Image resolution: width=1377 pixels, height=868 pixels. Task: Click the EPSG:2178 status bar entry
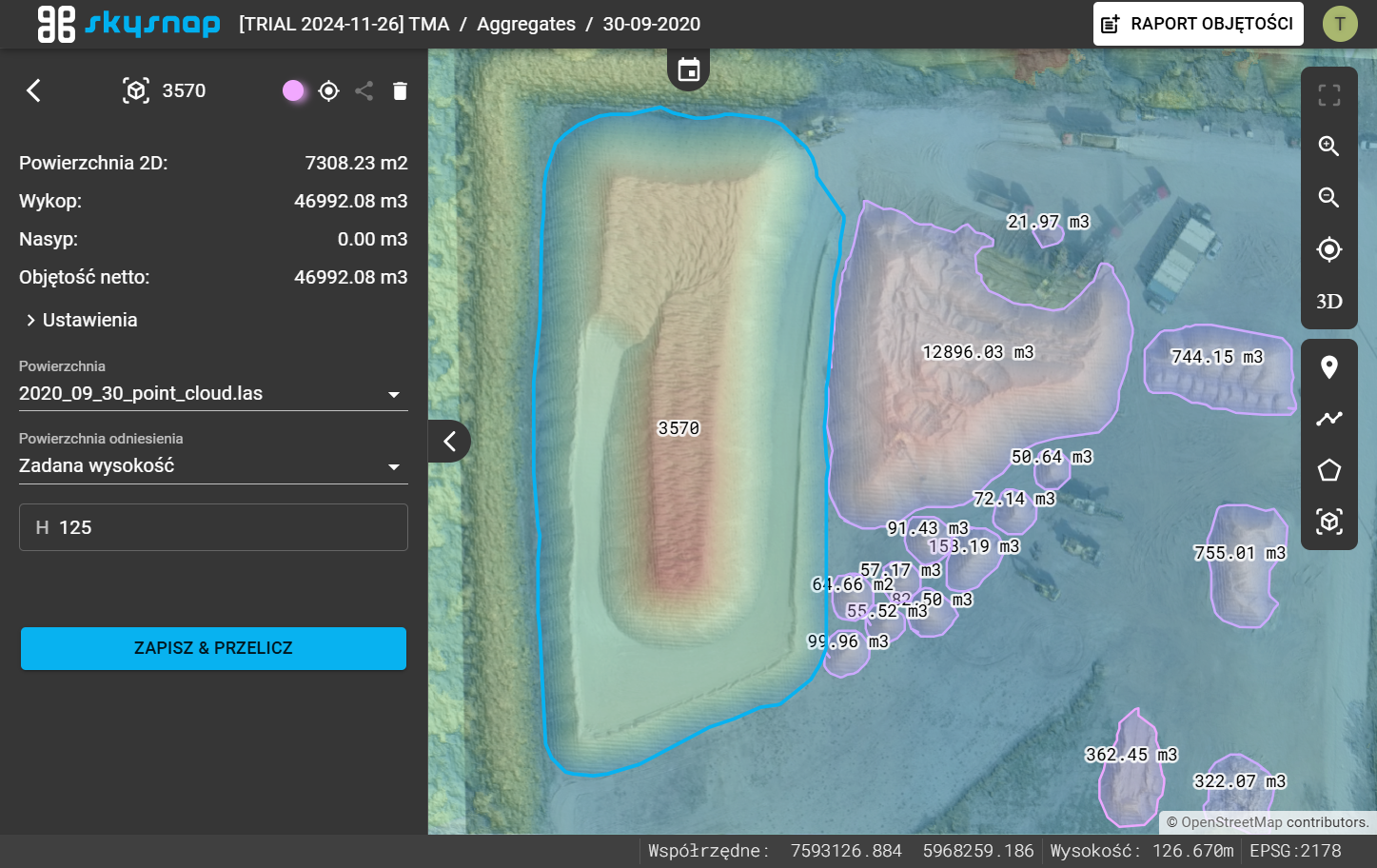click(x=1295, y=851)
